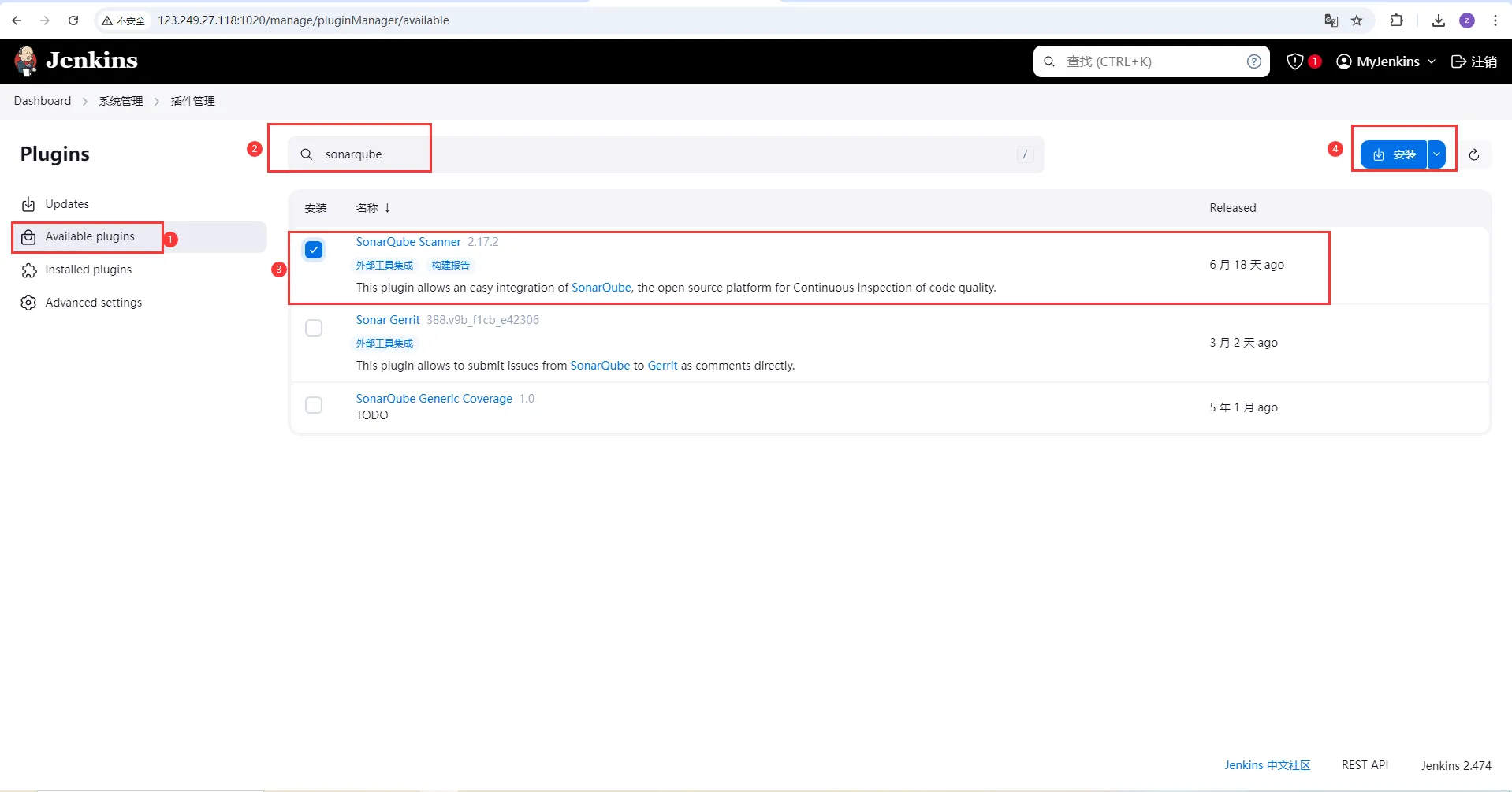Click the plugin search field containing sonarqube

click(662, 154)
